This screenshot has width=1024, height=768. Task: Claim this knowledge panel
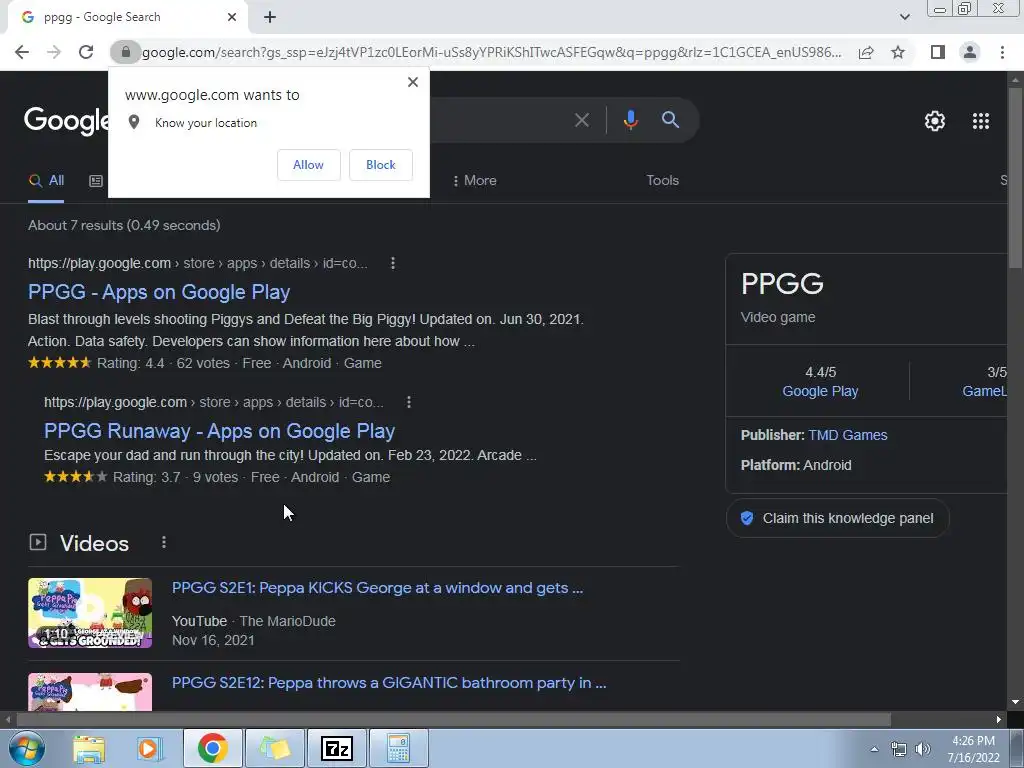tap(837, 519)
